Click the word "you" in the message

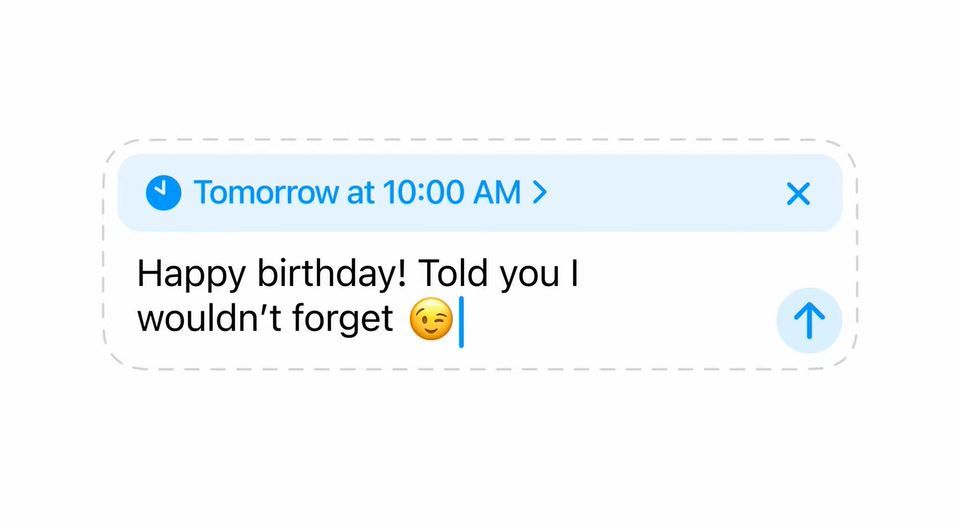pyautogui.click(x=529, y=273)
